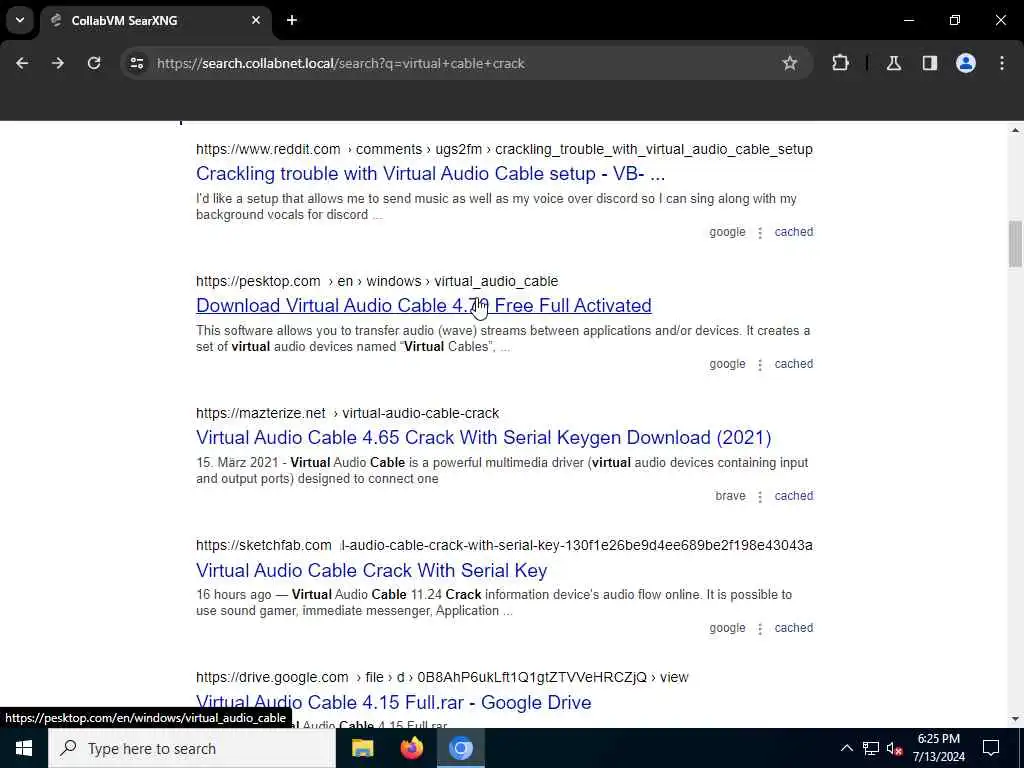Open the Chrome profile avatar
The height and width of the screenshot is (768, 1024).
966,63
